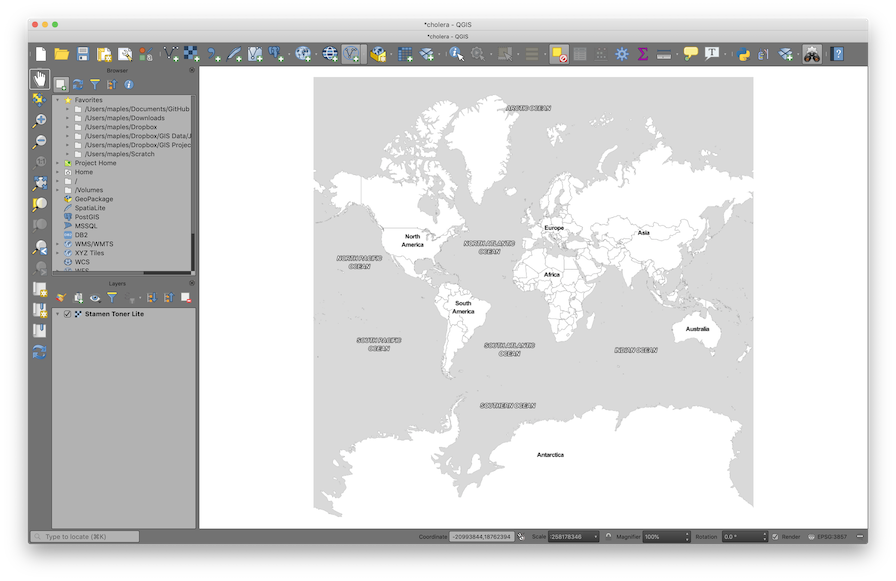Viewport: 896px width, 581px height.
Task: Click the Magnifier percentage spin box
Action: pyautogui.click(x=663, y=537)
